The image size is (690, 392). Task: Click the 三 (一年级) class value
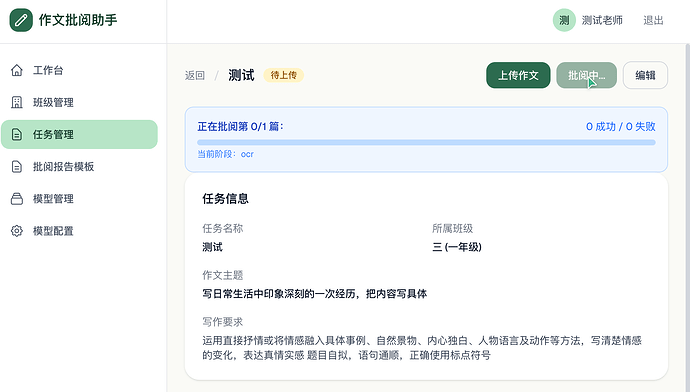[457, 247]
